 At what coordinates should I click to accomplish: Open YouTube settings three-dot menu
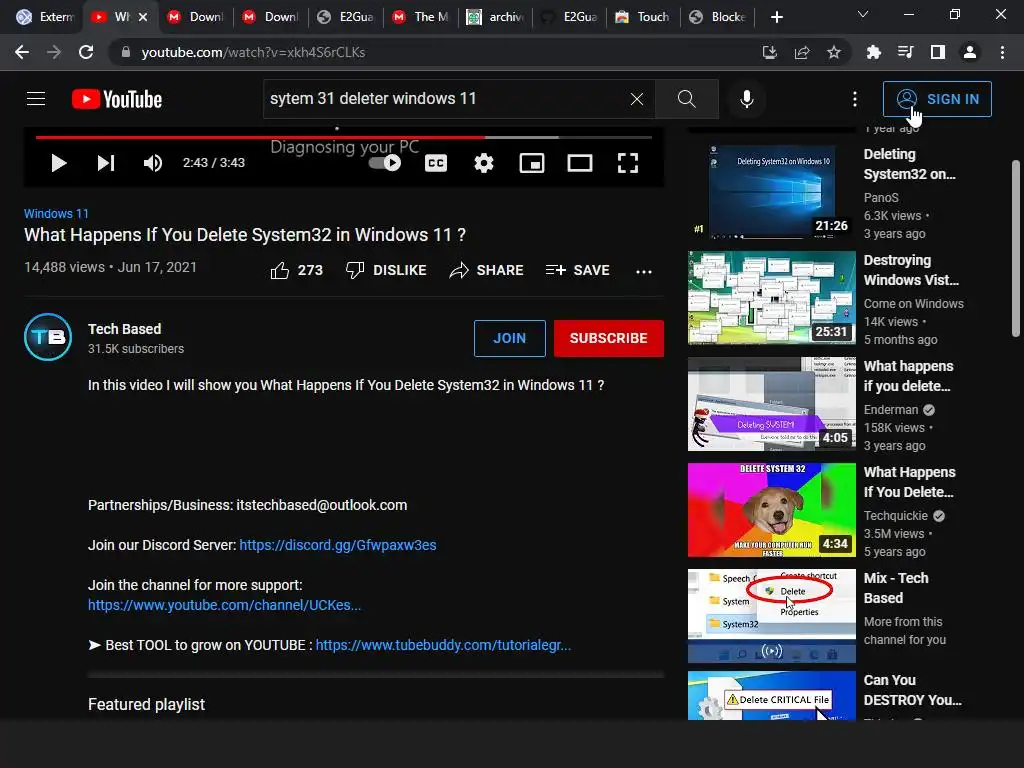(x=854, y=99)
